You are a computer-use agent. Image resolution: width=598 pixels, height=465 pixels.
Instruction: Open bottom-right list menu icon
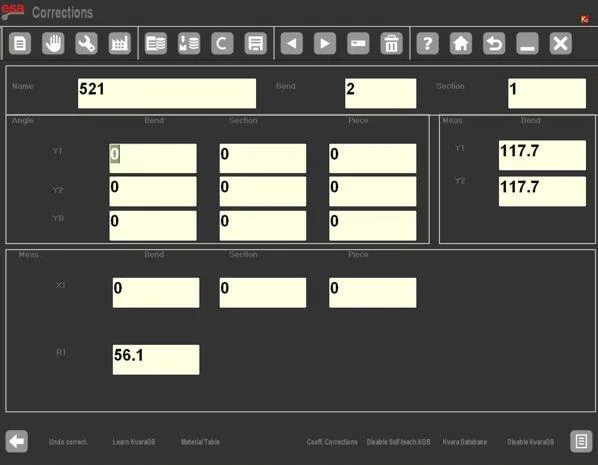tap(581, 441)
